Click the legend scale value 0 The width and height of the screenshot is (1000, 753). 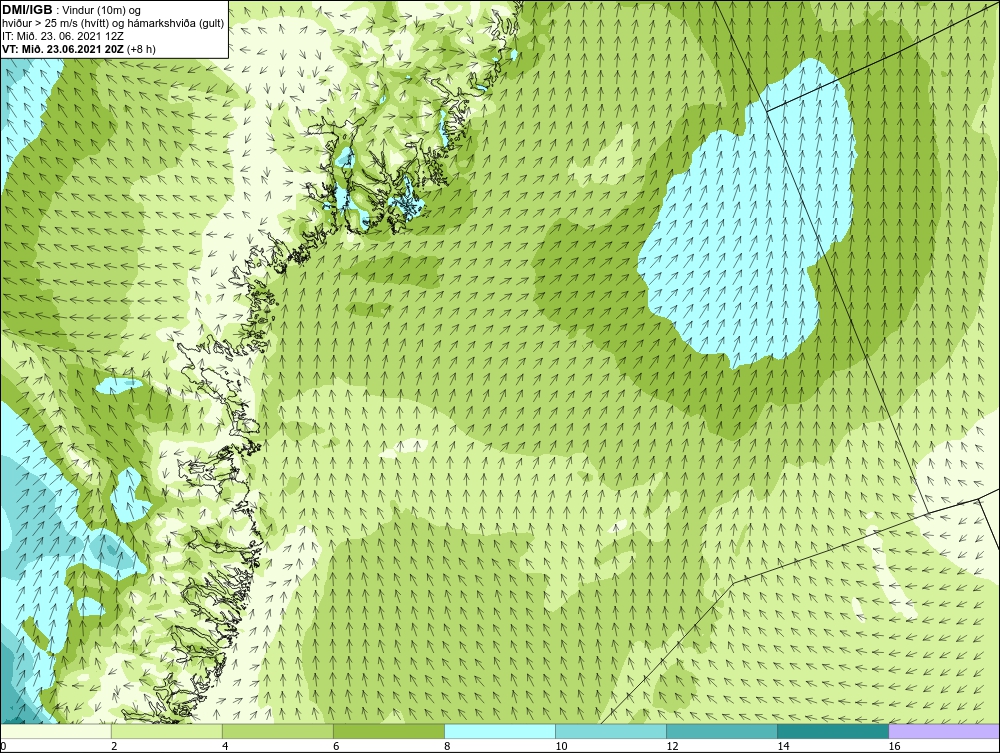pos(3,746)
